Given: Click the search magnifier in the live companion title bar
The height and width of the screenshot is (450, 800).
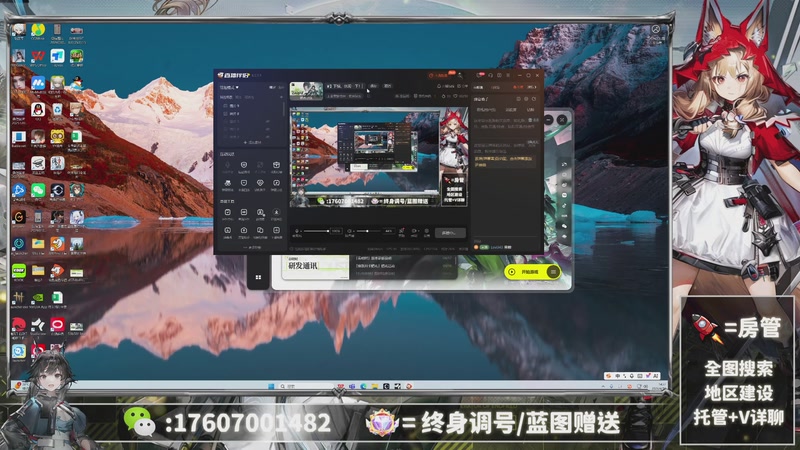Looking at the screenshot, I should pos(457,75).
